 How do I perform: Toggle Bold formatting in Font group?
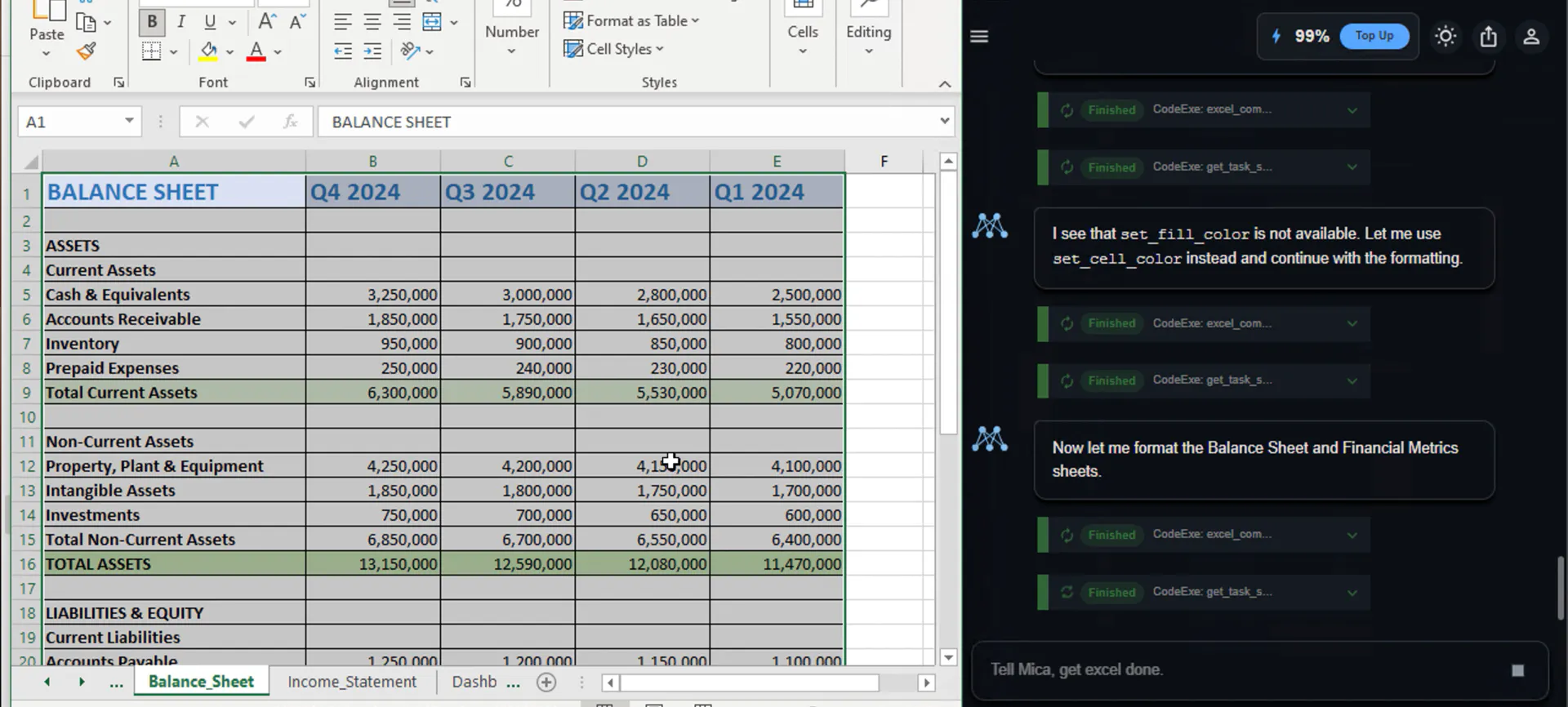(152, 22)
